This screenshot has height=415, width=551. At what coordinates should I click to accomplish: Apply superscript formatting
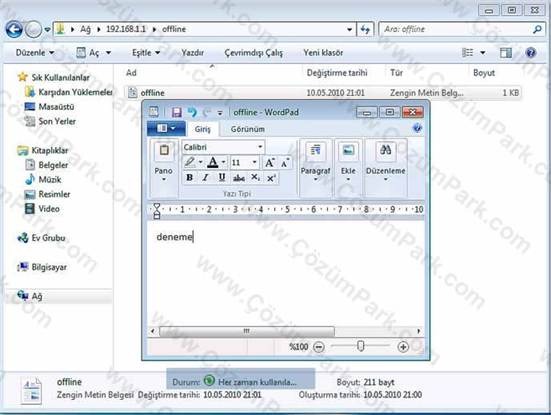tap(271, 178)
